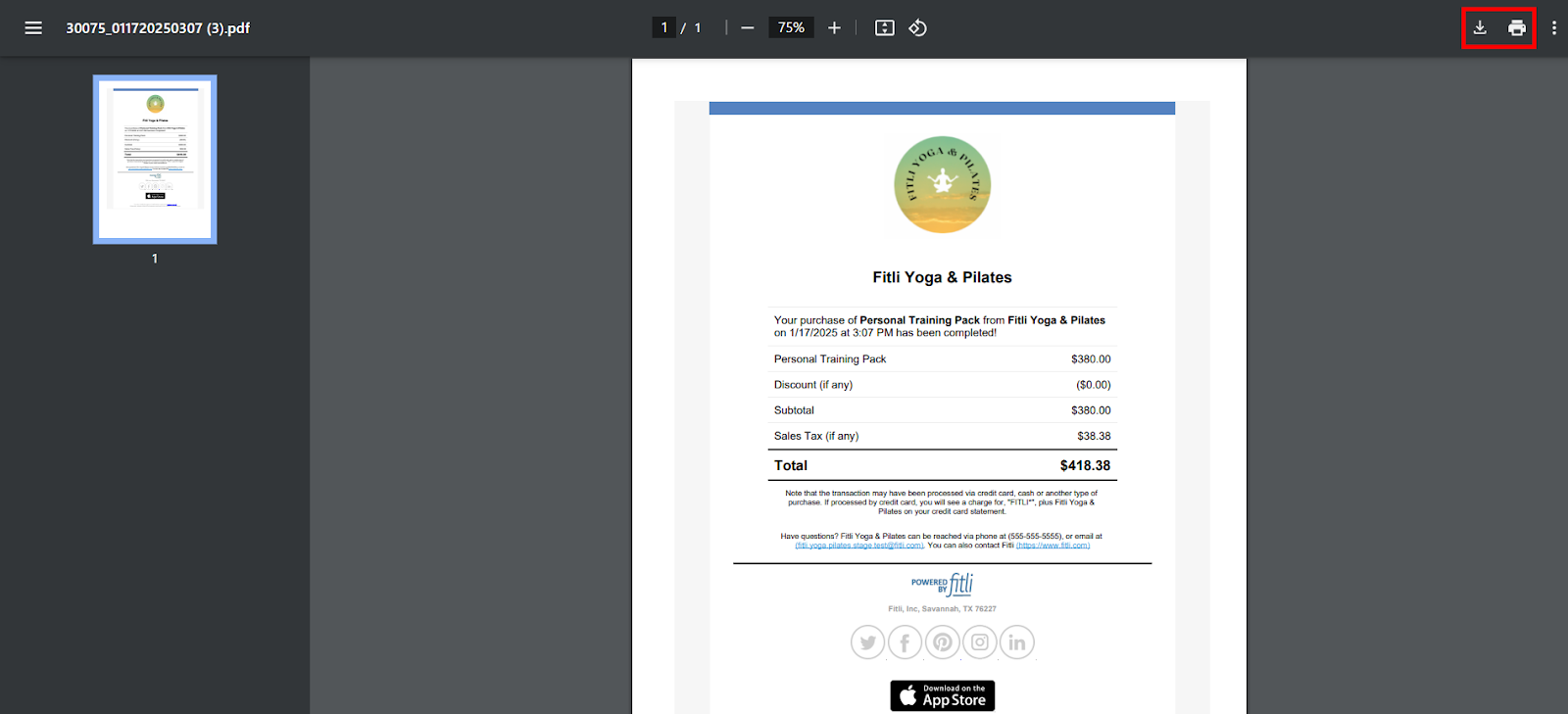Rotate the document counterclockwise
The image size is (1568, 714).
coord(917,27)
